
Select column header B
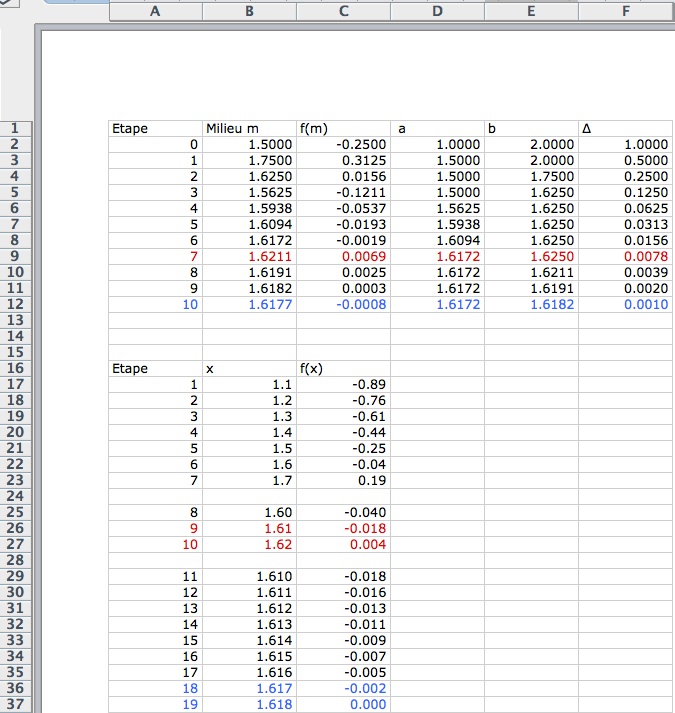(249, 12)
